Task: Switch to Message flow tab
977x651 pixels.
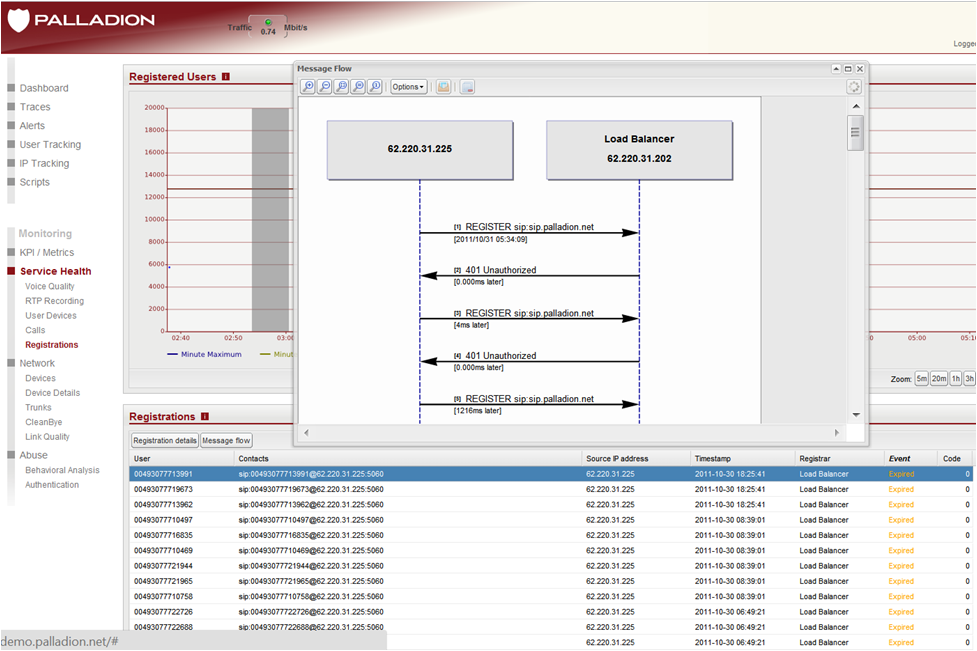Action: 226,440
